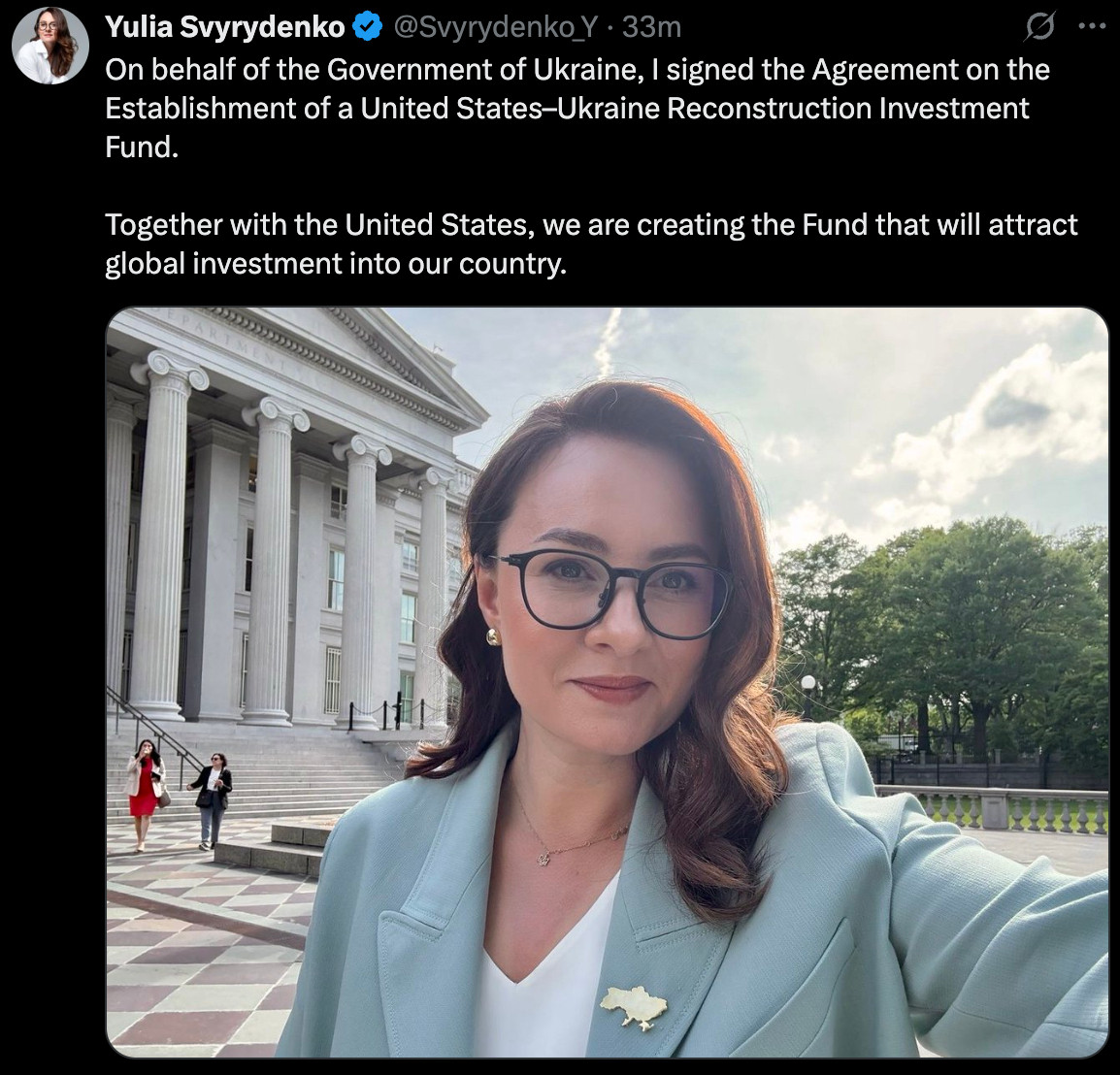Click the 33m post timestamp
Screen dimensions: 1120x1075
coord(651,27)
